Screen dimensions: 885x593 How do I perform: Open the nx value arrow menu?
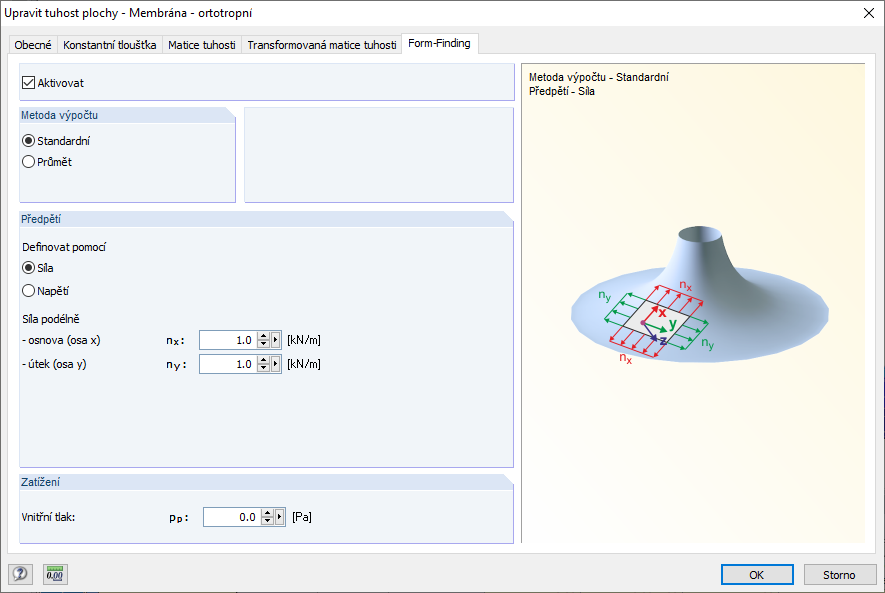click(277, 340)
